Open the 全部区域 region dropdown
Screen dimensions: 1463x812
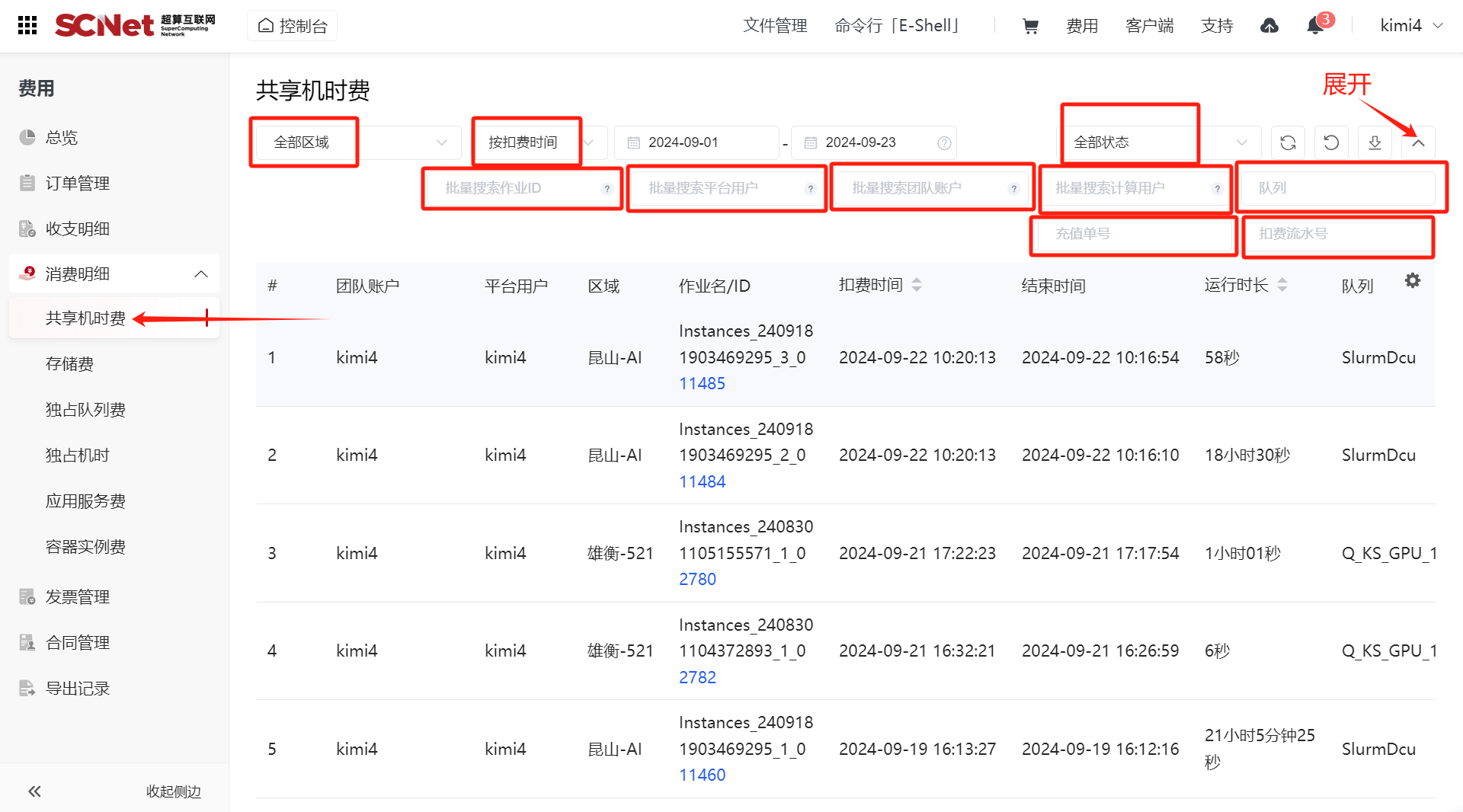358,142
